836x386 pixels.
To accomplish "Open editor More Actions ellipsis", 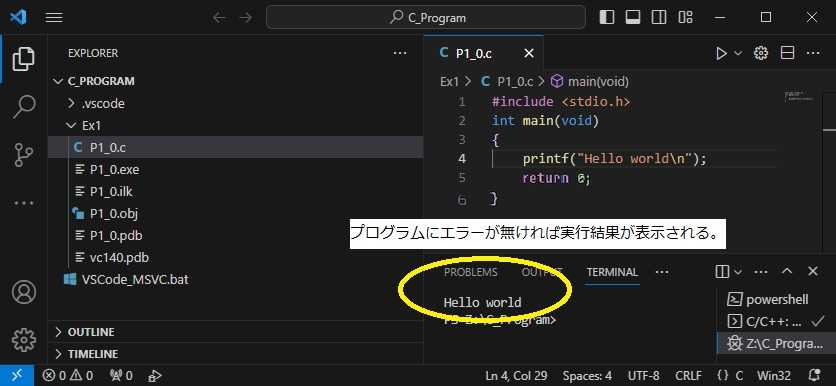I will pos(813,53).
